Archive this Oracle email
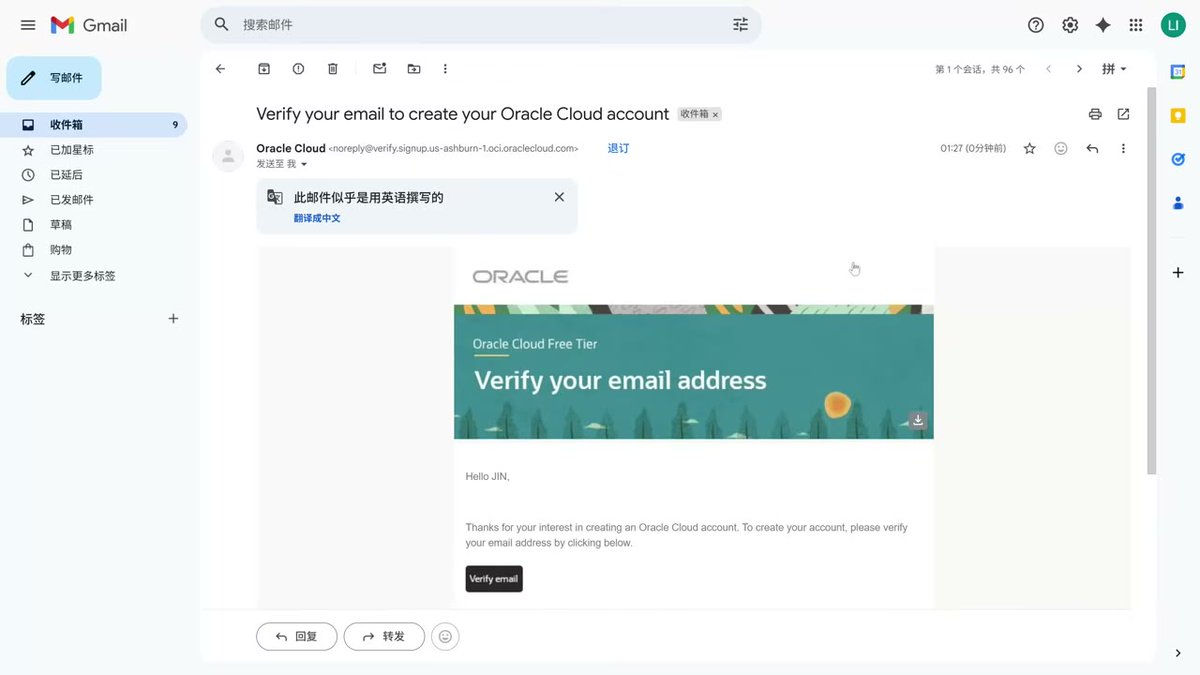The height and width of the screenshot is (675, 1200). 264,69
